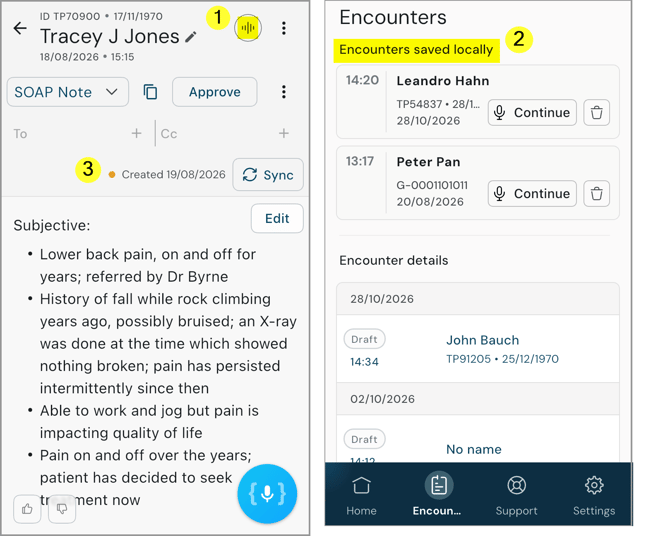Image resolution: width=670 pixels, height=536 pixels.
Task: Delete Peter Pan local encounter
Action: point(597,194)
